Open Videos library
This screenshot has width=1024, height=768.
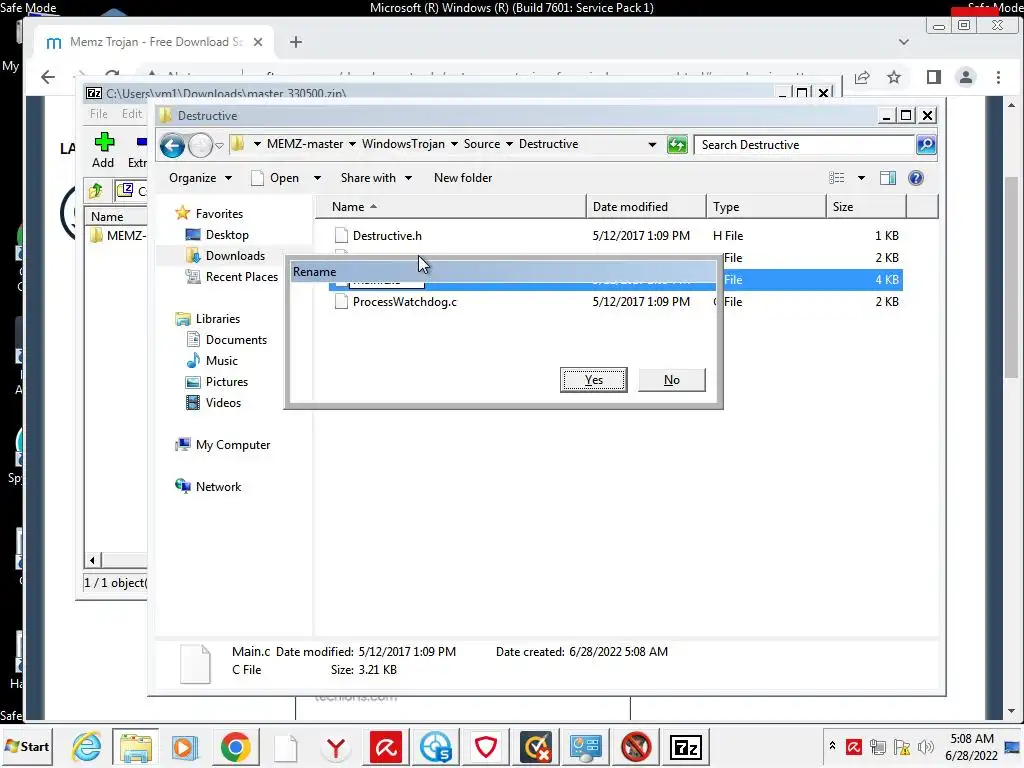223,403
